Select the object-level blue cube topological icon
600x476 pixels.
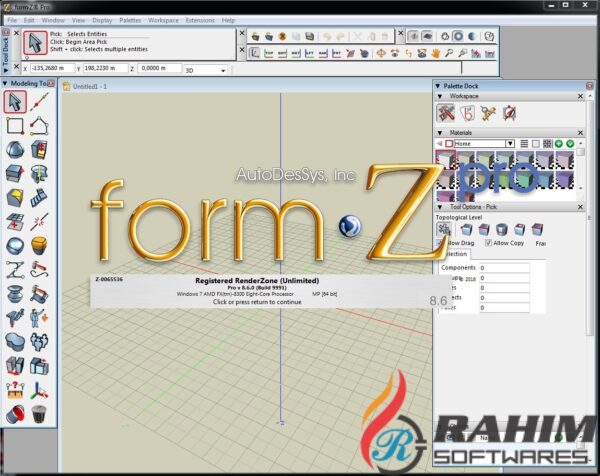pyautogui.click(x=466, y=230)
